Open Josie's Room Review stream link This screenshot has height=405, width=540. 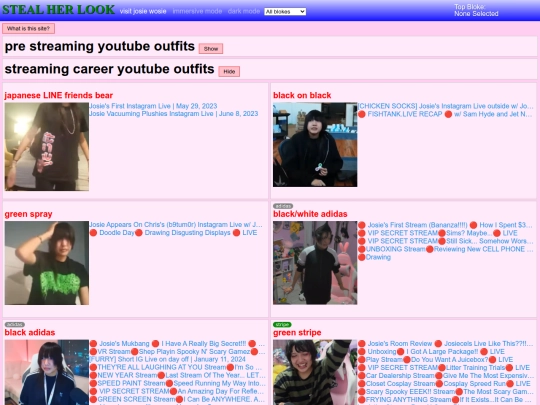click(x=445, y=344)
